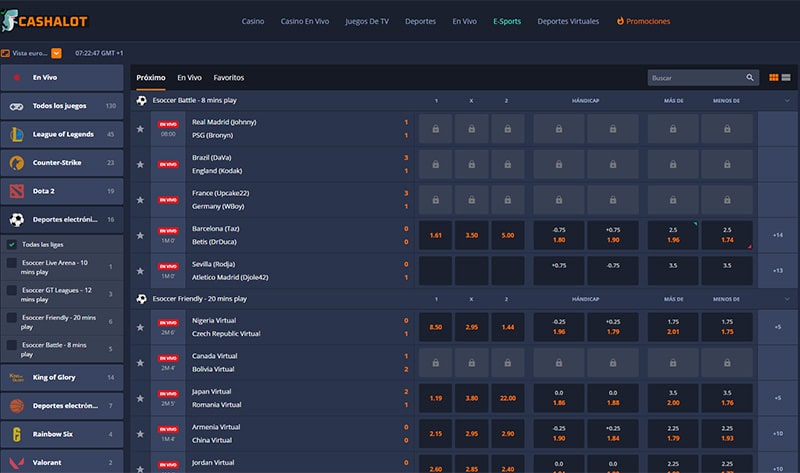Pick handicap -0.25 at 1.90 for Armenia

tap(559, 434)
